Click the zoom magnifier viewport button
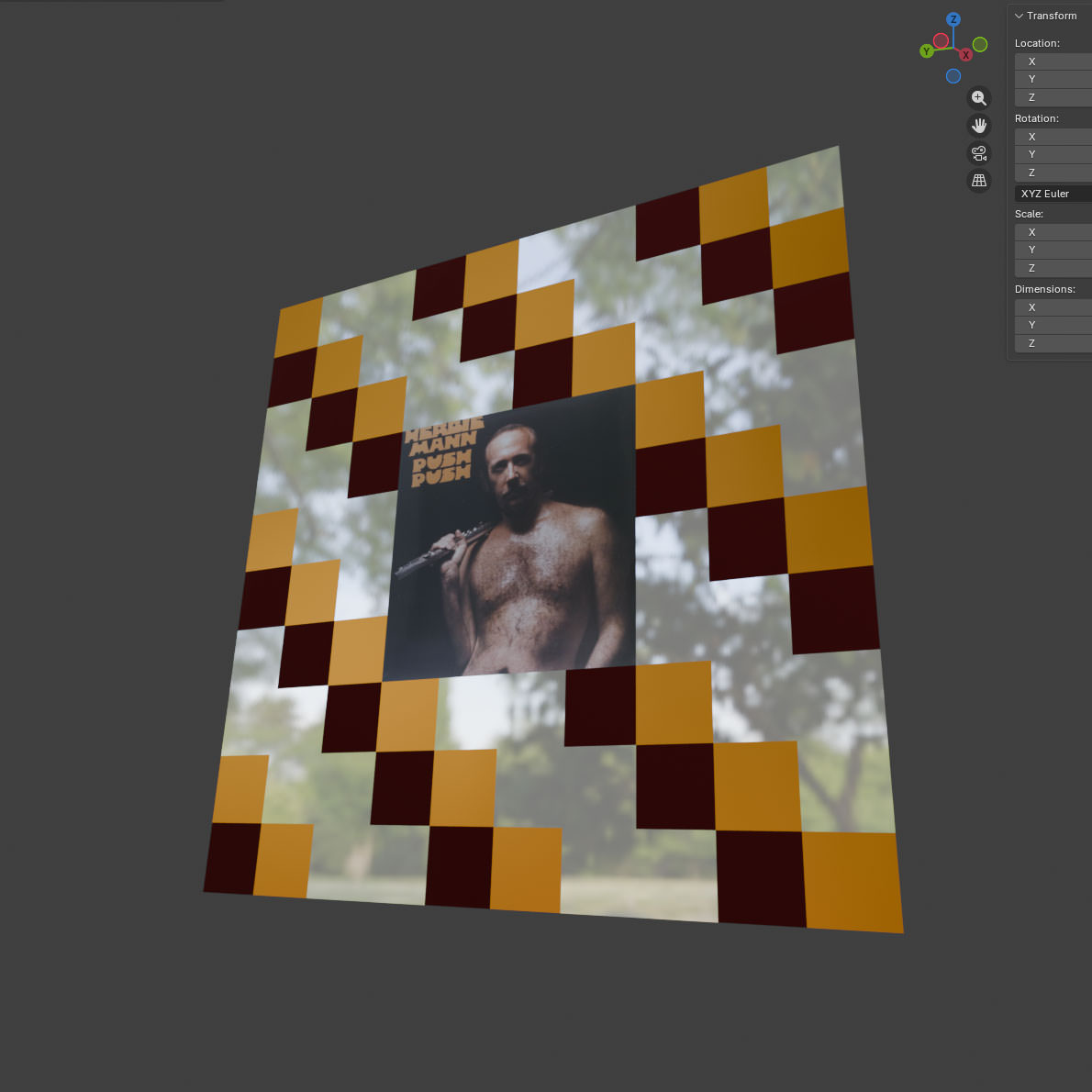Screen dimensions: 1092x1092 [979, 98]
